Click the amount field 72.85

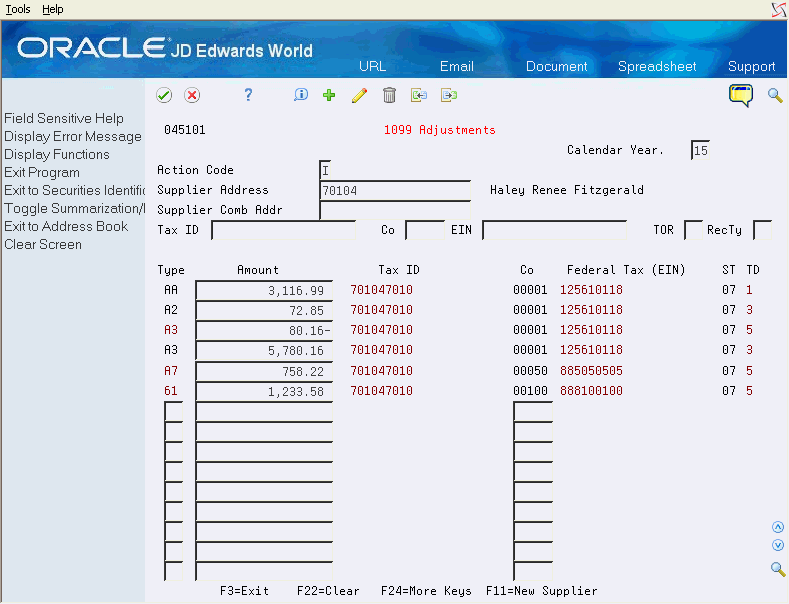tap(264, 311)
